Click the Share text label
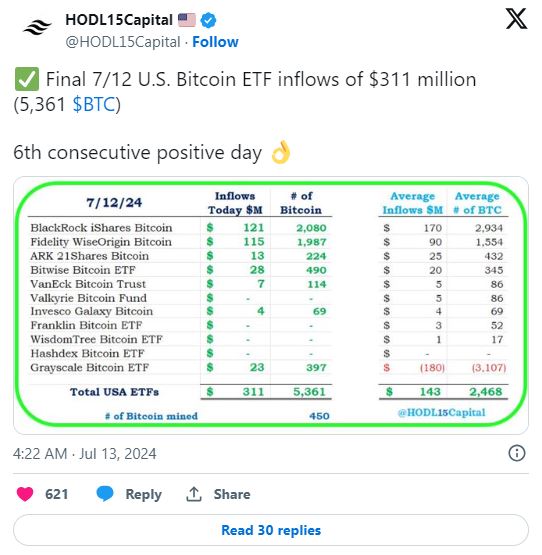 click(232, 494)
